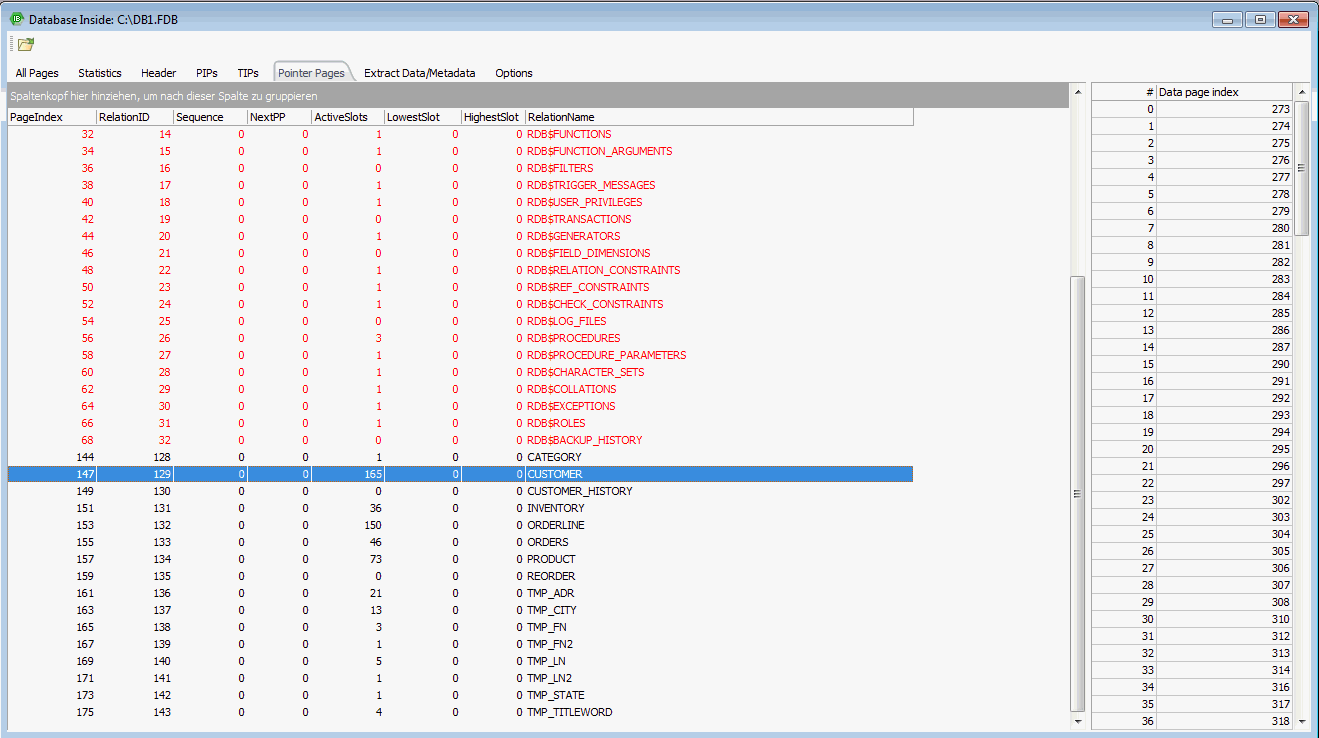Screen dimensions: 1319x738
Task: Open the TIPs tab
Action: [x=248, y=73]
